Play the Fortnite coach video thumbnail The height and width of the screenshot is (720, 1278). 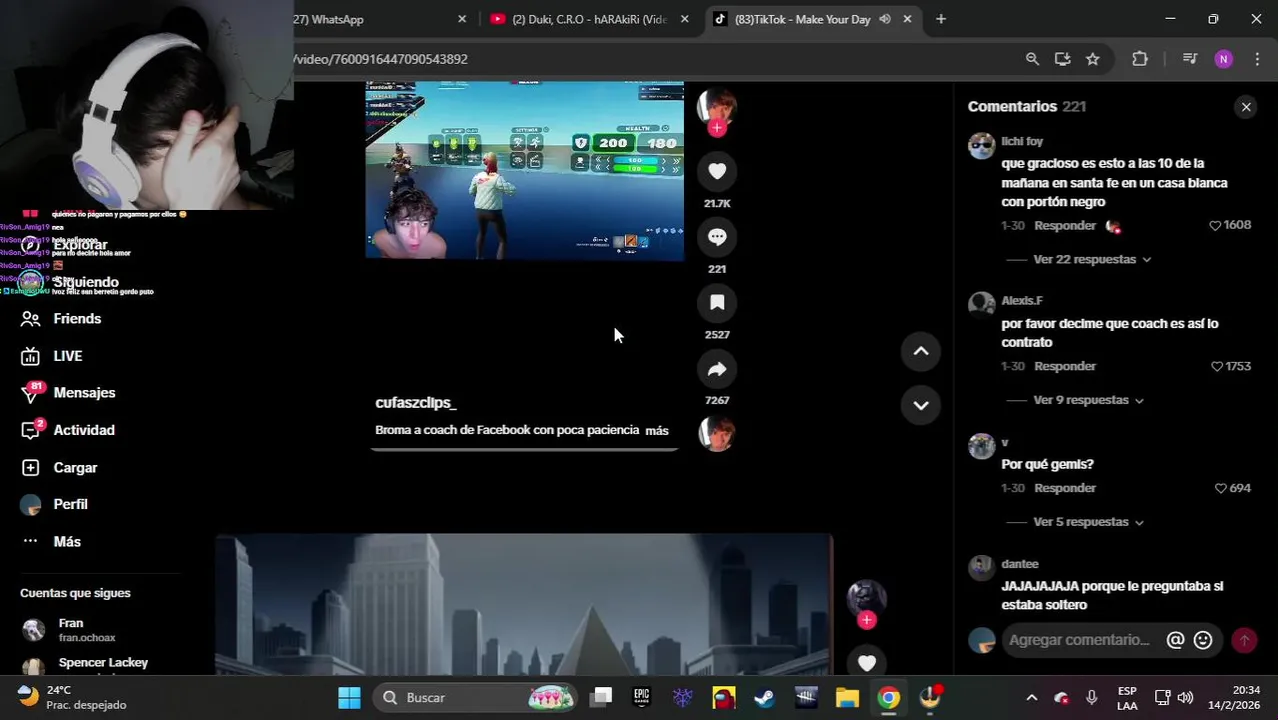pyautogui.click(x=524, y=171)
